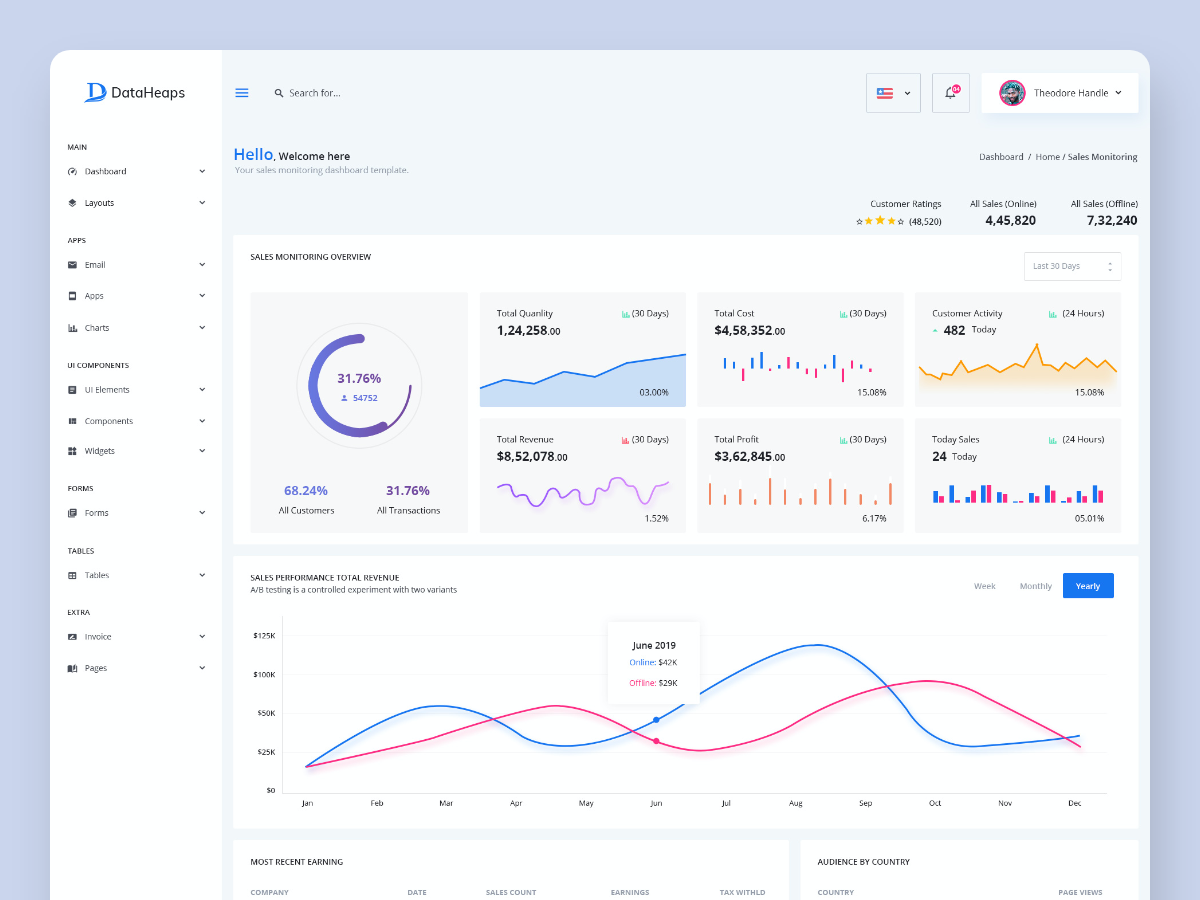This screenshot has height=900, width=1200.
Task: Click the DataHeaps logo
Action: (x=135, y=92)
